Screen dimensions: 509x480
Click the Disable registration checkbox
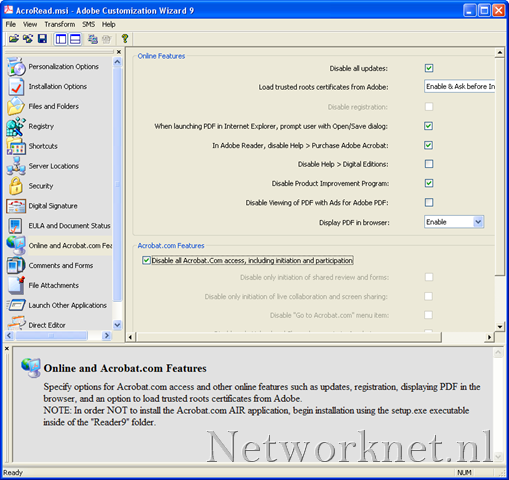coord(429,107)
